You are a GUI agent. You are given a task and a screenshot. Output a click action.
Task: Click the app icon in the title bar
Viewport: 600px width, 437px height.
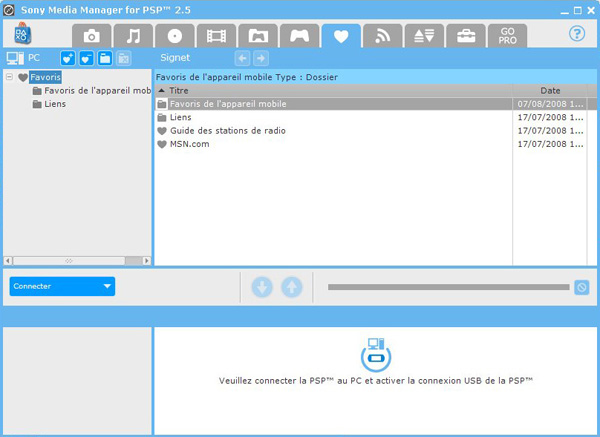[x=8, y=10]
